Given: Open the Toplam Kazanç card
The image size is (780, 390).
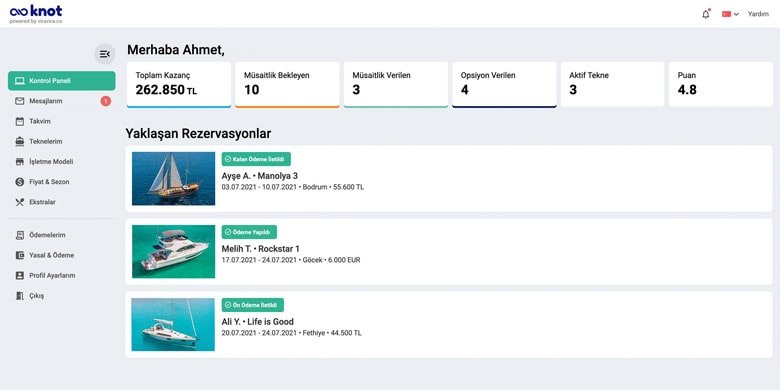Looking at the screenshot, I should tap(179, 85).
